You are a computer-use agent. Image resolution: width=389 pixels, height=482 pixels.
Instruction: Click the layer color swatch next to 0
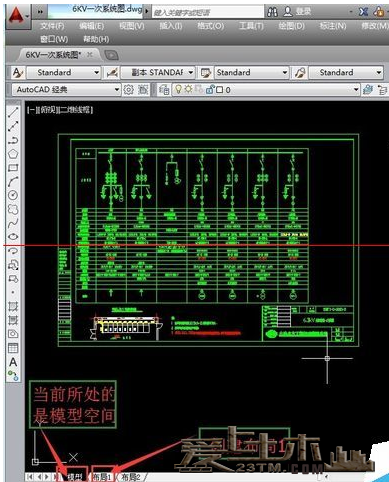[x=220, y=90]
